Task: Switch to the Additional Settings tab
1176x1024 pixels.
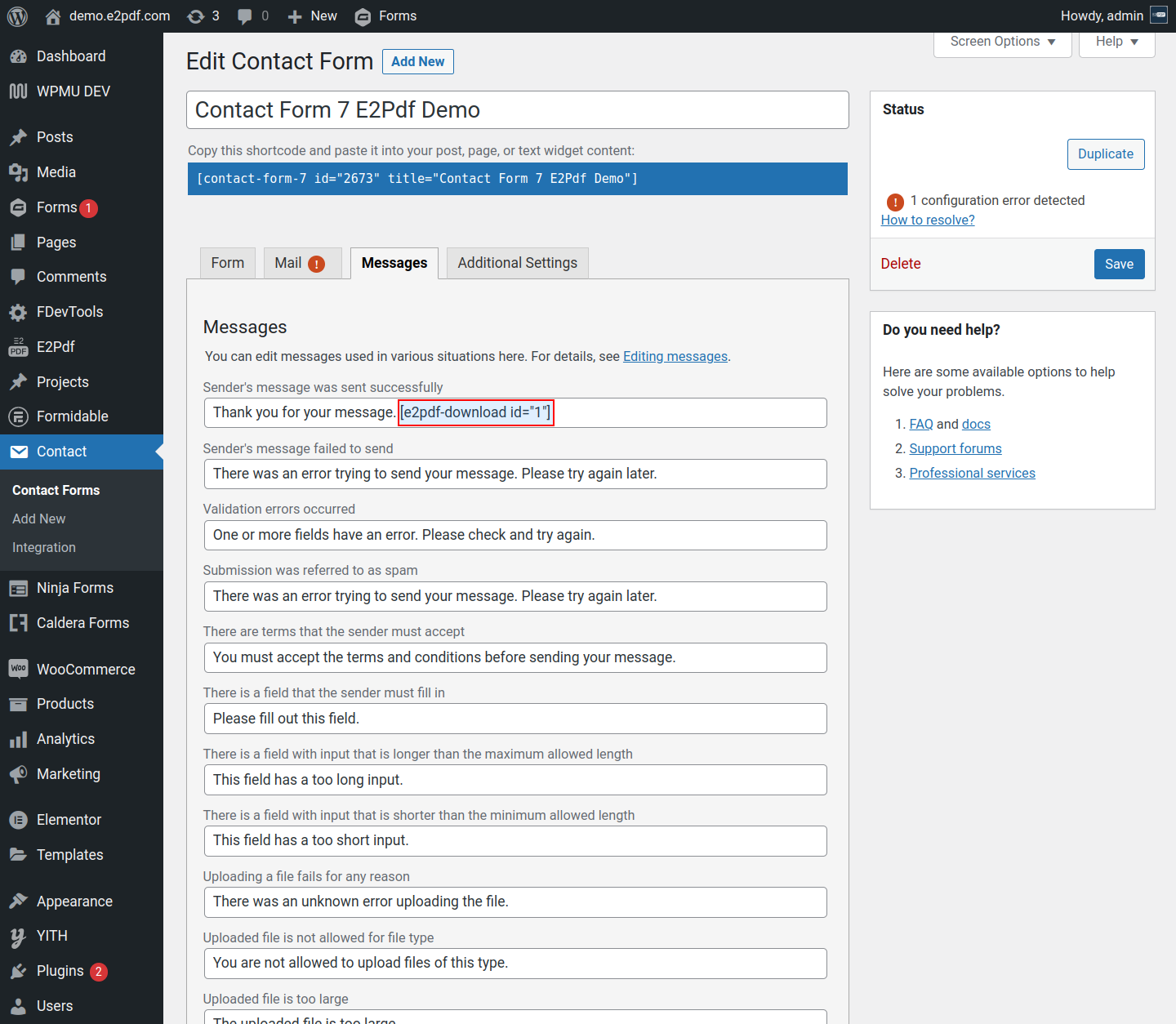Action: click(517, 263)
